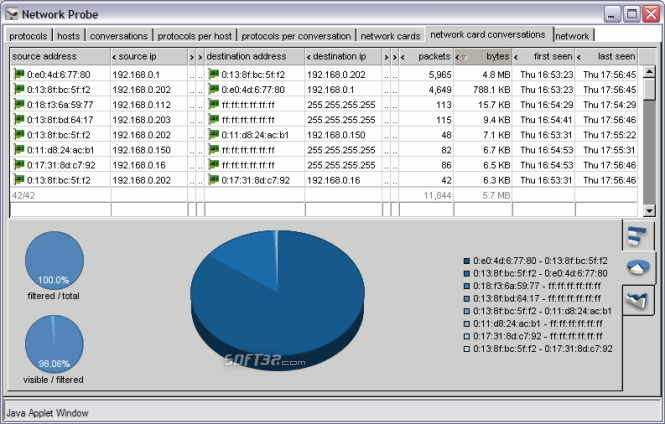Focus the filter field under destination ip
Screen dimensions: 665x424
click(344, 209)
